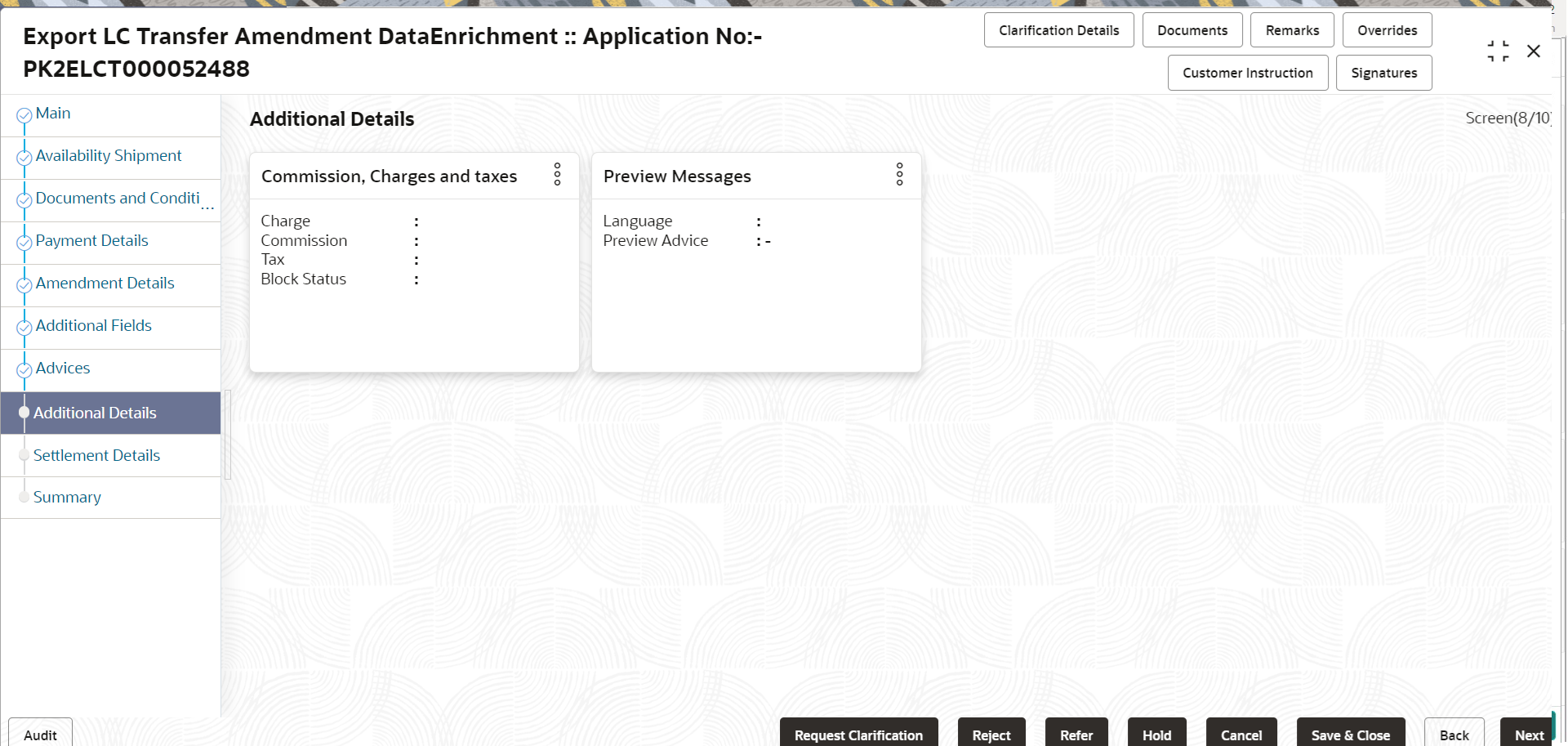Click the Availability Shipment completed-step icon
This screenshot has height=746, width=1568.
click(x=24, y=158)
